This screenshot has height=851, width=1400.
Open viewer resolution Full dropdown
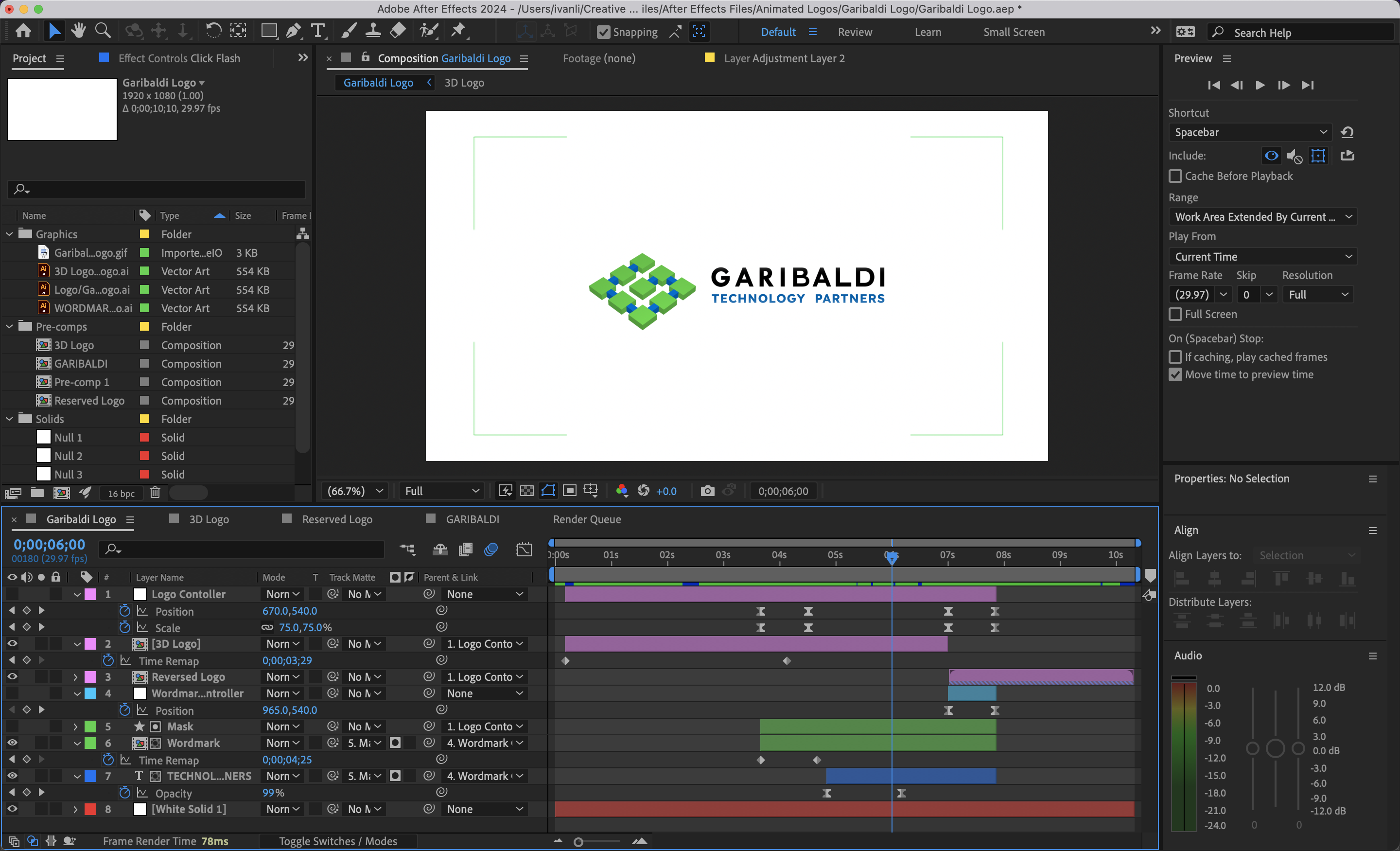coord(442,491)
